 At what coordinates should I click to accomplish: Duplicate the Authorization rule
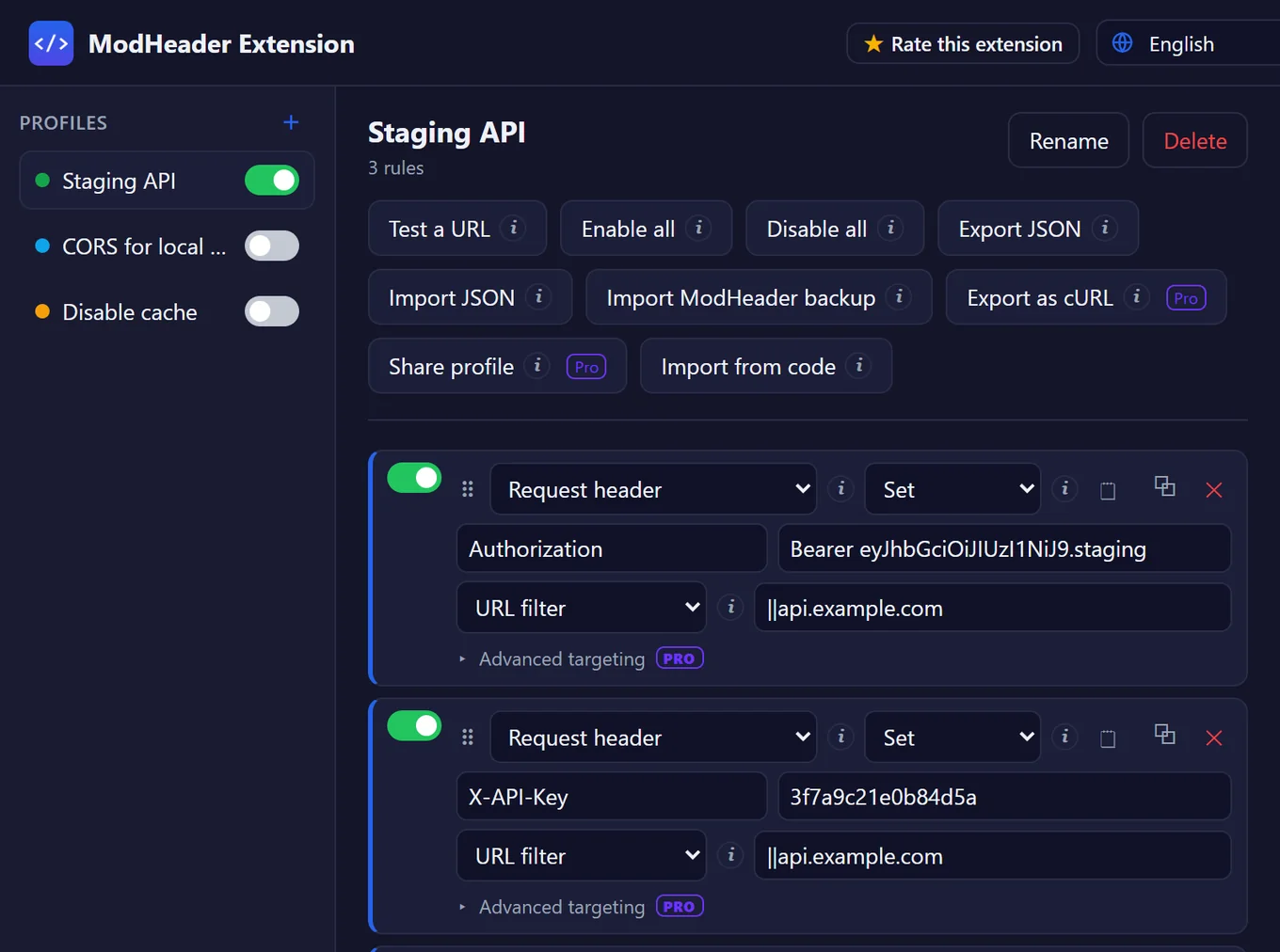[x=1164, y=486]
